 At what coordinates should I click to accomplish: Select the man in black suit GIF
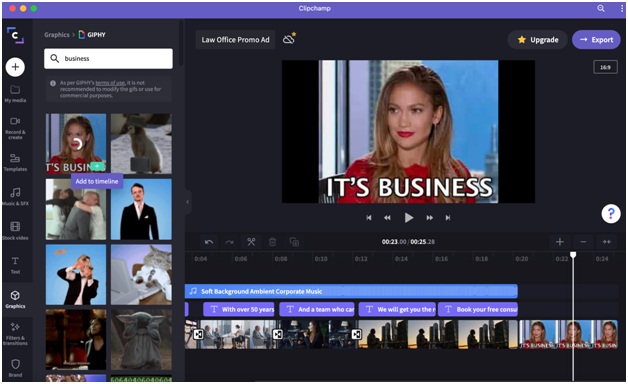click(x=141, y=209)
